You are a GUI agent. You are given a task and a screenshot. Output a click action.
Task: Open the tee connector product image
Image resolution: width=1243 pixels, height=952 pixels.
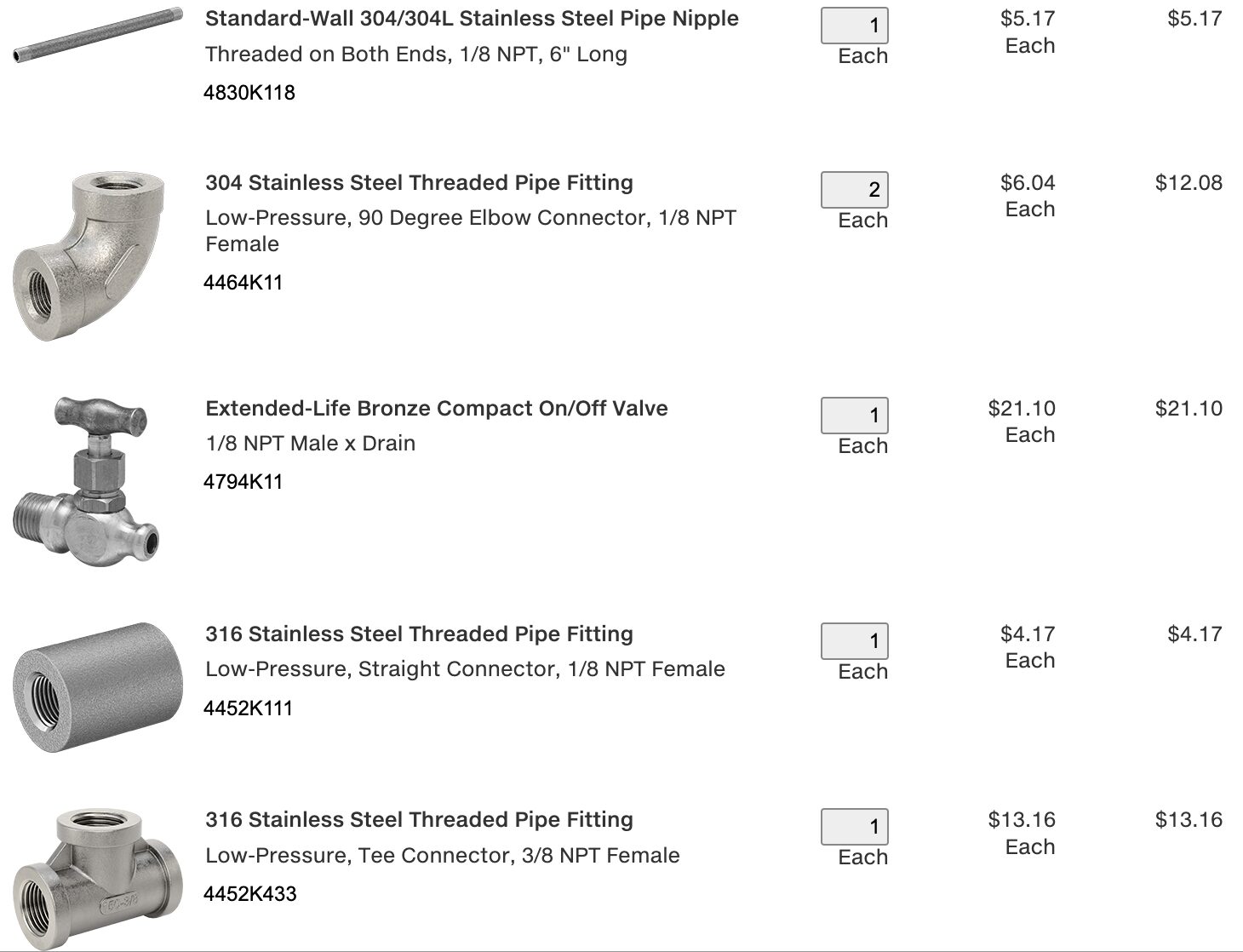click(x=98, y=877)
